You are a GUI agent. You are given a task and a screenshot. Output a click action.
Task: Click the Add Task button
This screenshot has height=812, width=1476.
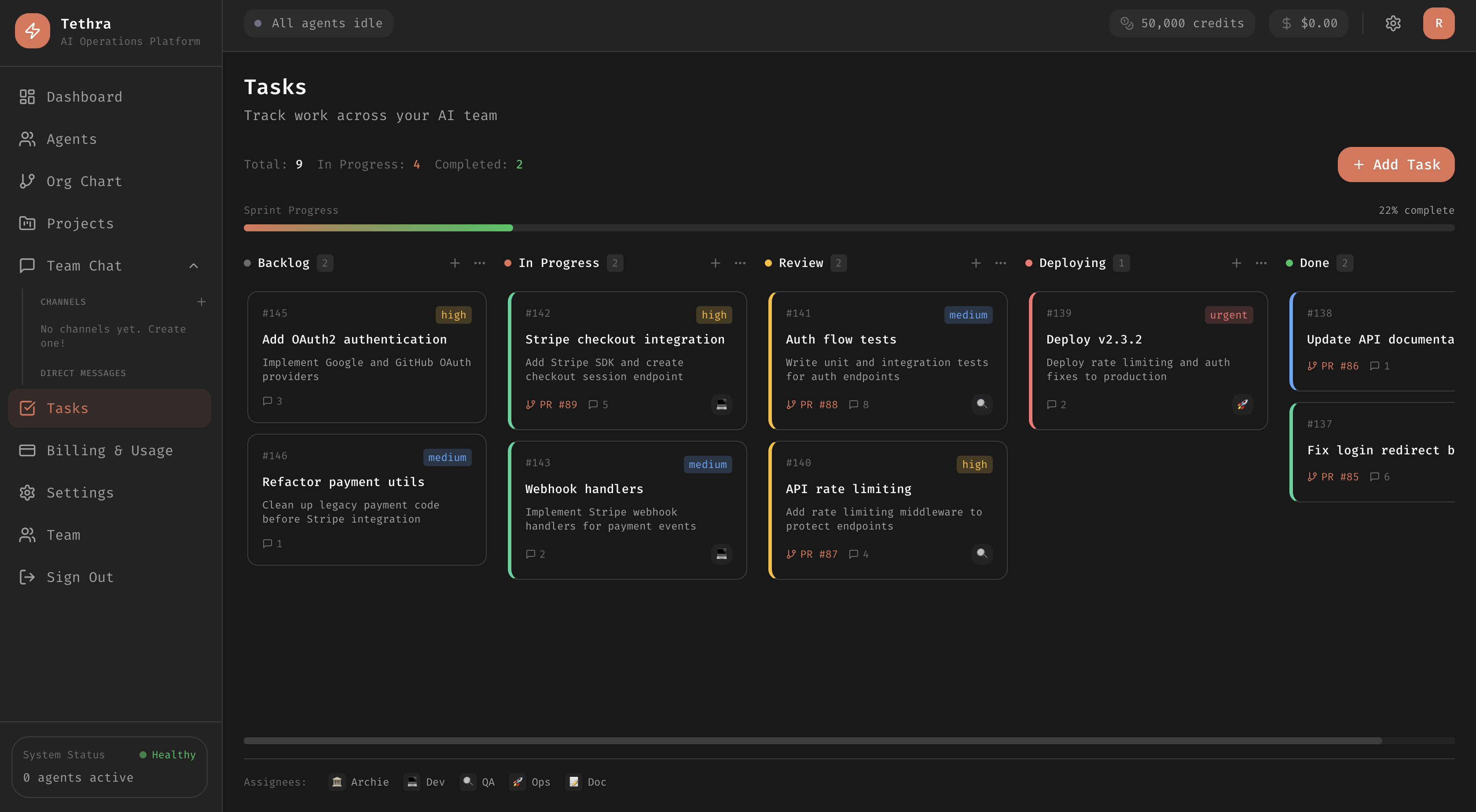[x=1396, y=165]
